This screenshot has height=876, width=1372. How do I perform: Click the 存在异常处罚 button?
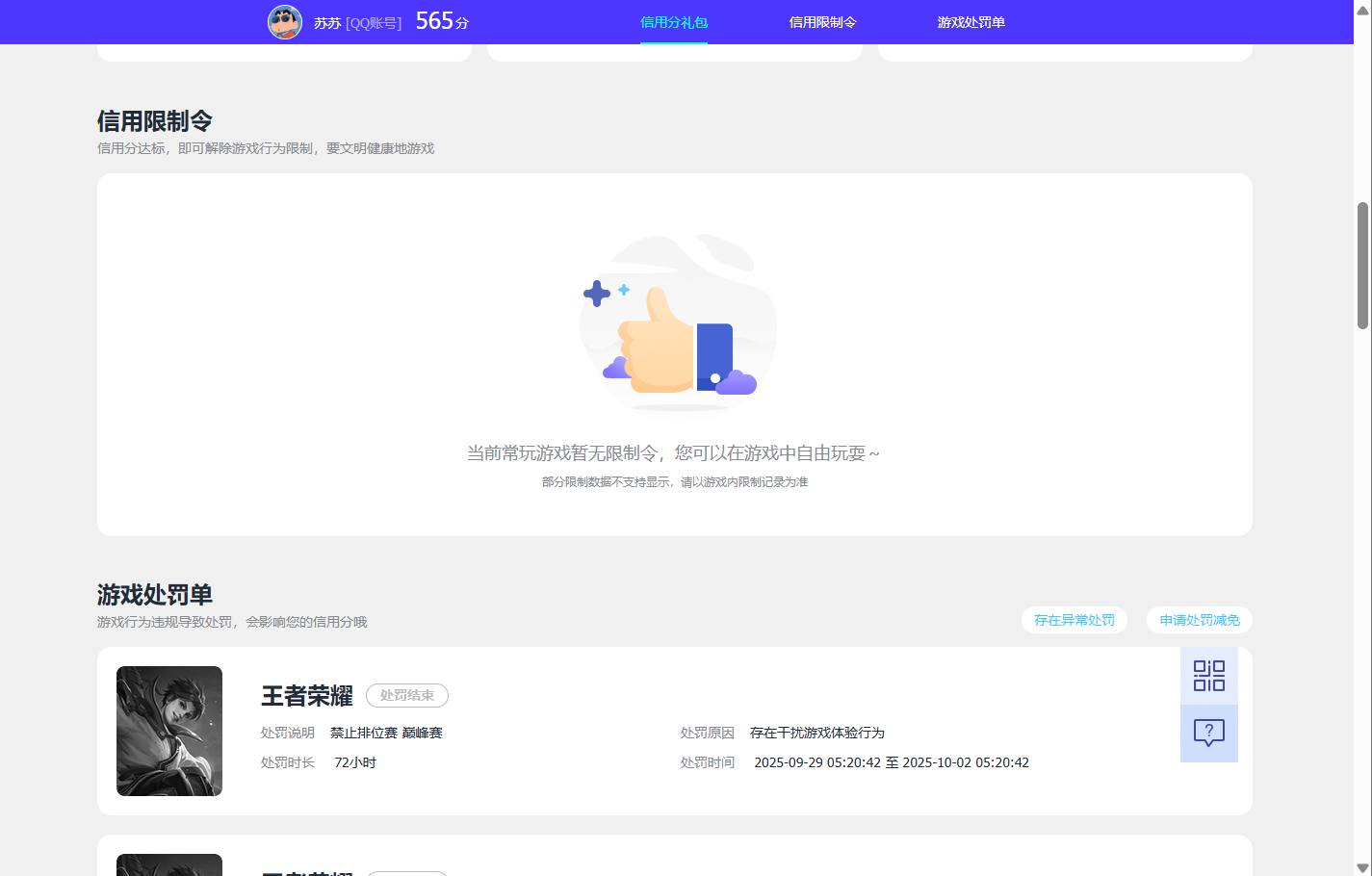click(x=1074, y=620)
